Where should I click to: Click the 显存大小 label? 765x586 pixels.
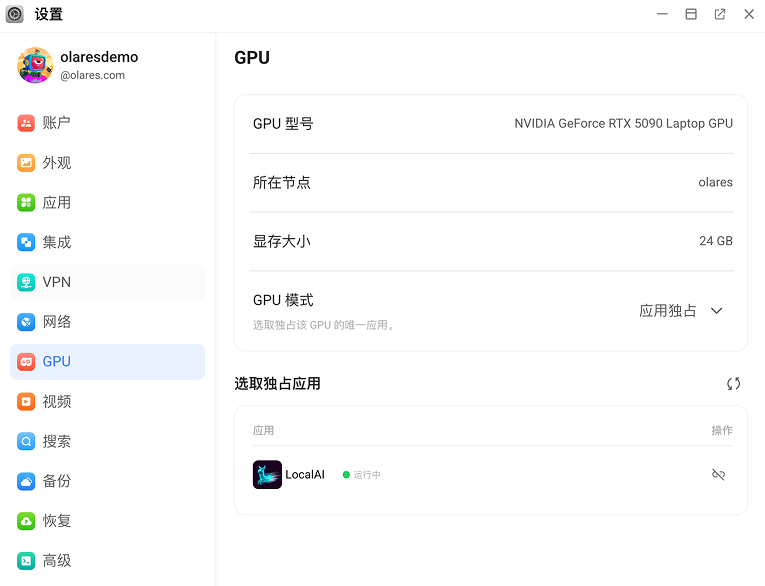click(282, 241)
